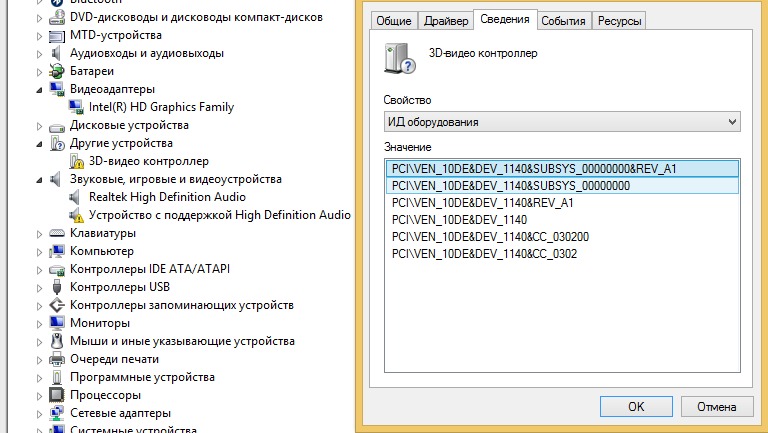
Task: Select value PCI\VEN_10DE&DEV_1140&REV_A1
Action: click(x=482, y=203)
